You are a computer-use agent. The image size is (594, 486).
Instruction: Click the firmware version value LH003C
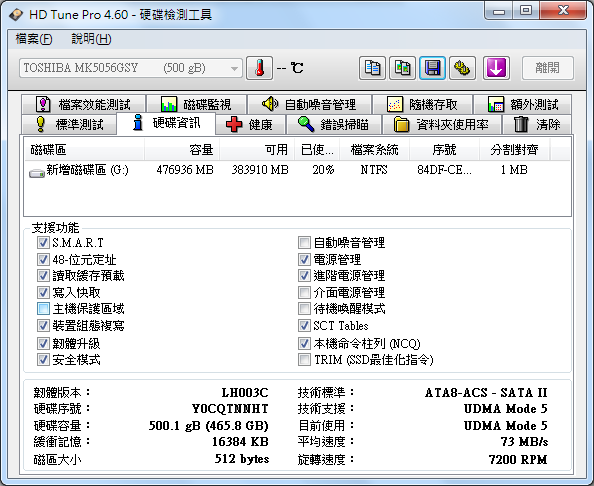[245, 392]
